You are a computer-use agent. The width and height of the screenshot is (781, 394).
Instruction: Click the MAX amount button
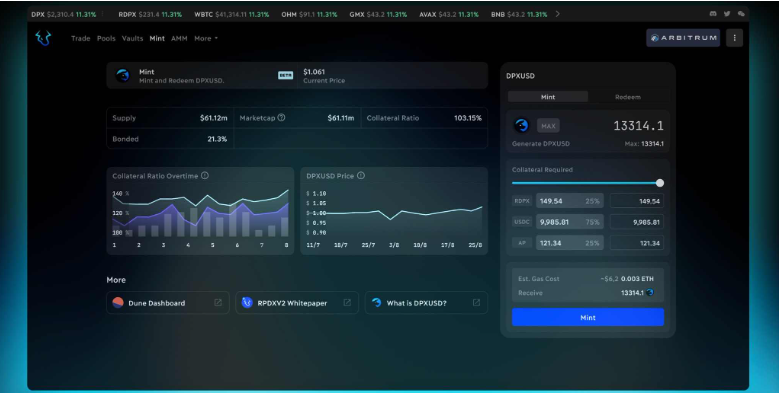tap(548, 126)
